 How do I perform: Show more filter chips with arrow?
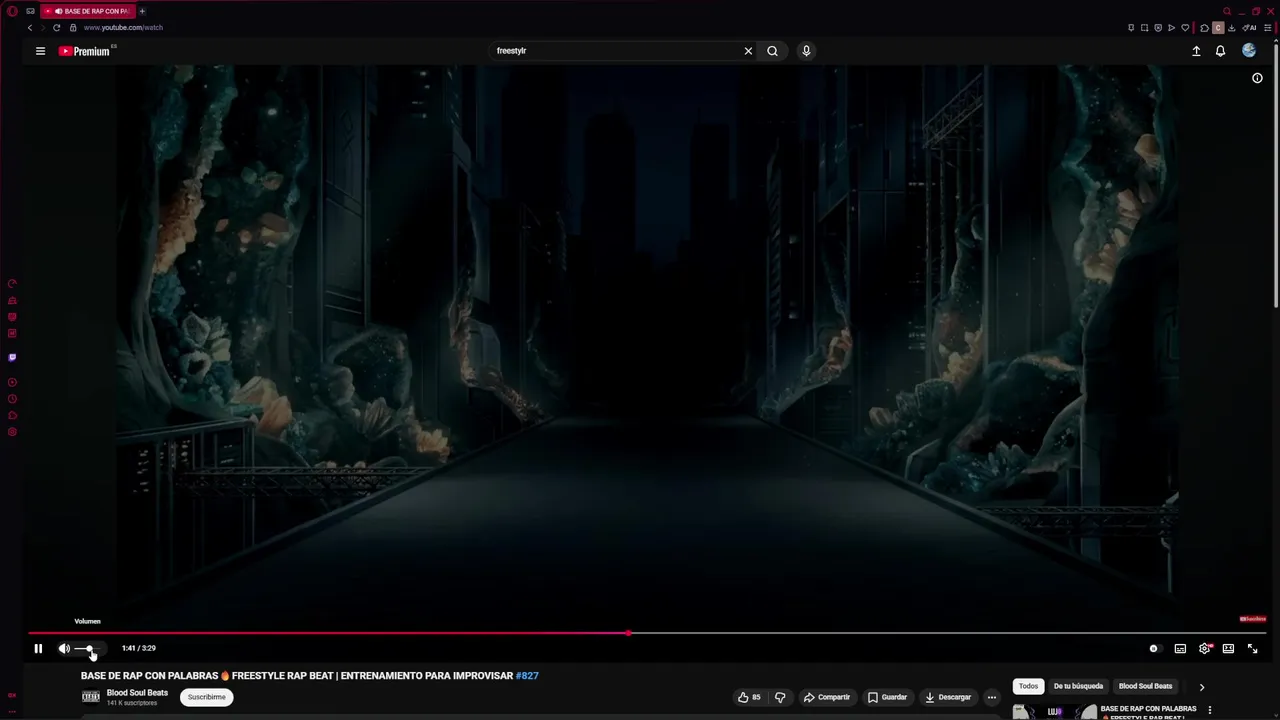tap(1202, 687)
